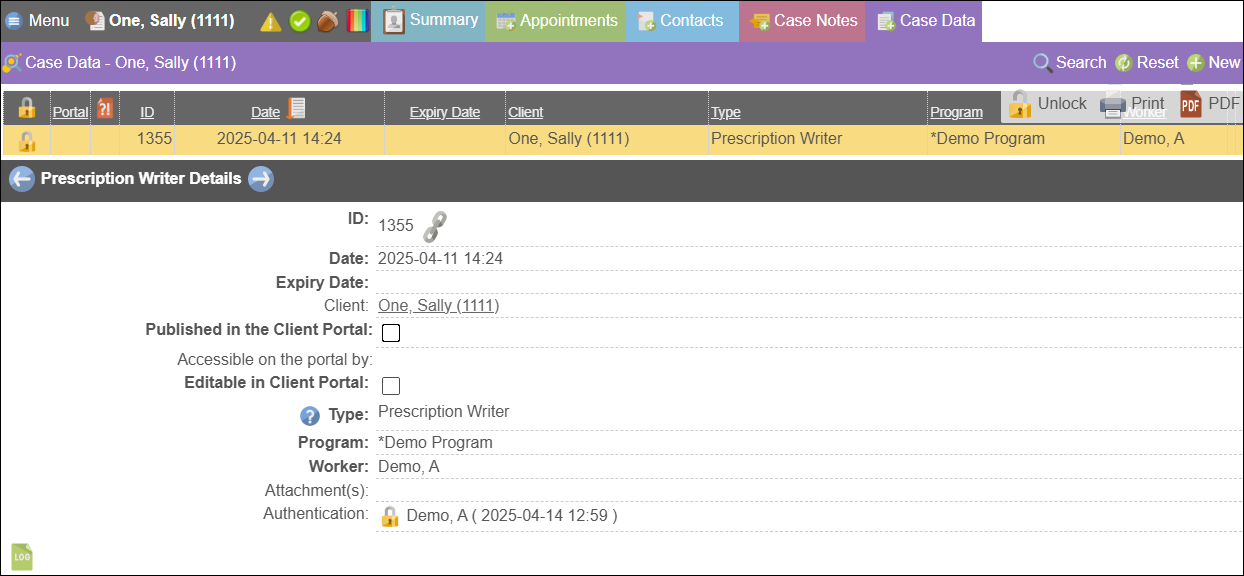Open the Case Notes tab
The width and height of the screenshot is (1244, 576).
tap(803, 21)
